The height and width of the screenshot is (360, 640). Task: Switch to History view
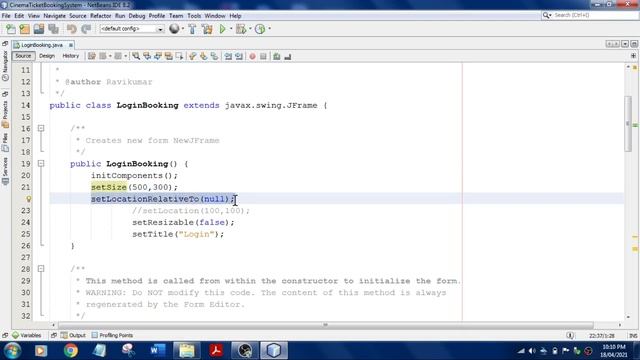tap(71, 56)
